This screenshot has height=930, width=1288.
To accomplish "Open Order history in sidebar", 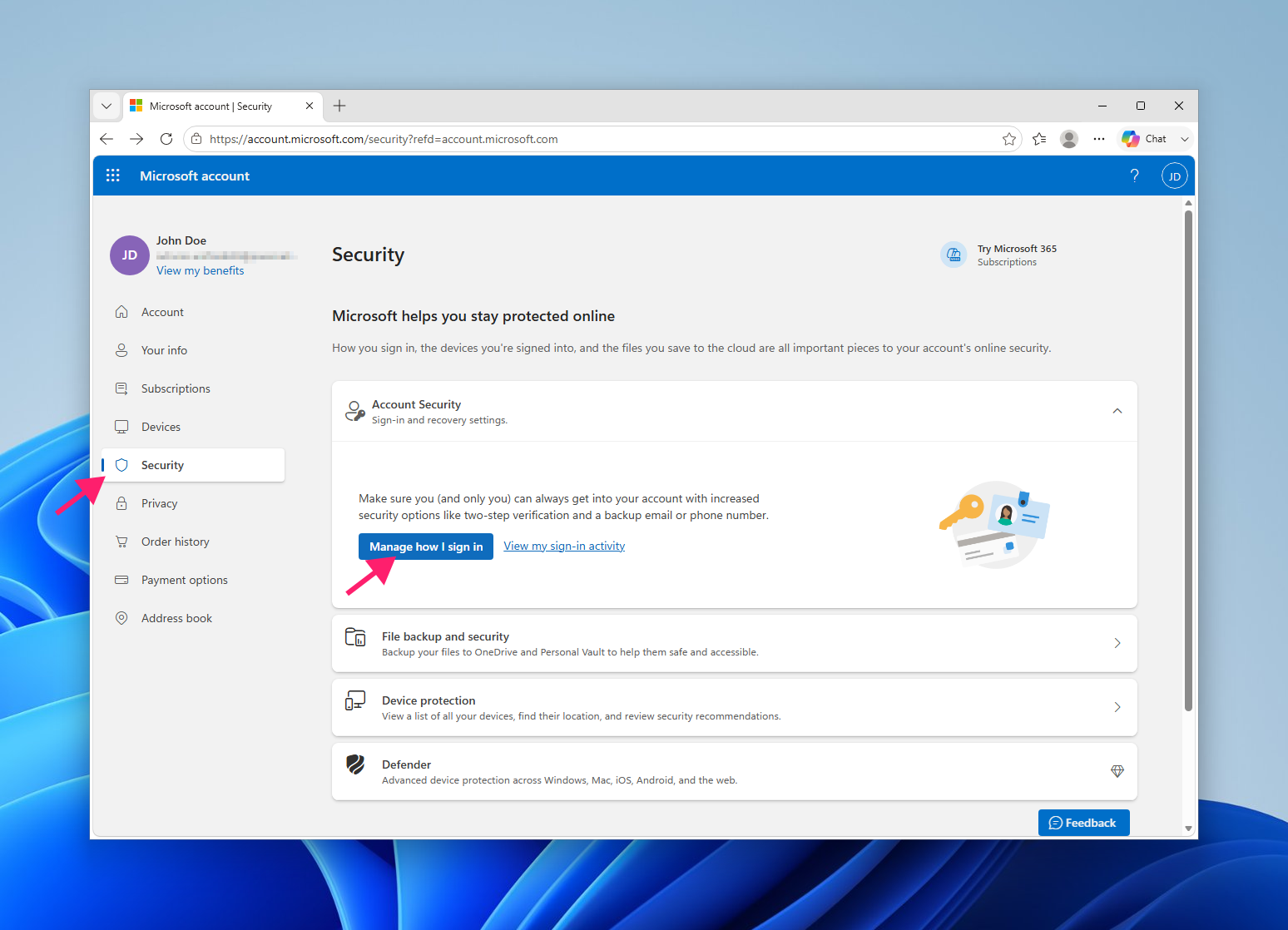I will (193, 542).
